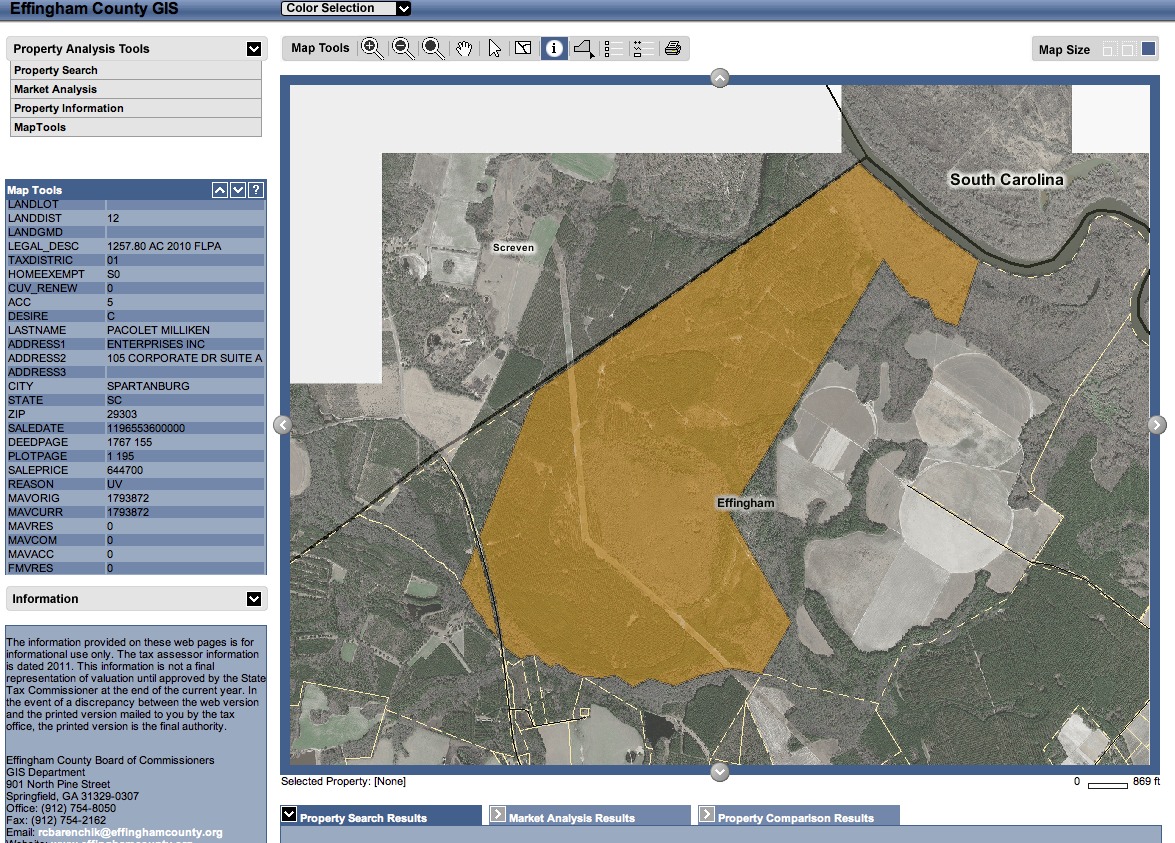
Task: Click the up arrow in Map Tools panel header
Action: pos(220,190)
